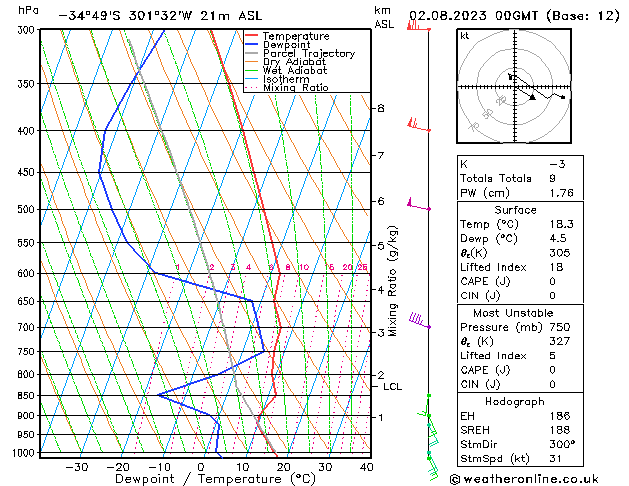This screenshot has width=629, height=486.
Task: Click the StmDir value 300°
Action: click(562, 444)
